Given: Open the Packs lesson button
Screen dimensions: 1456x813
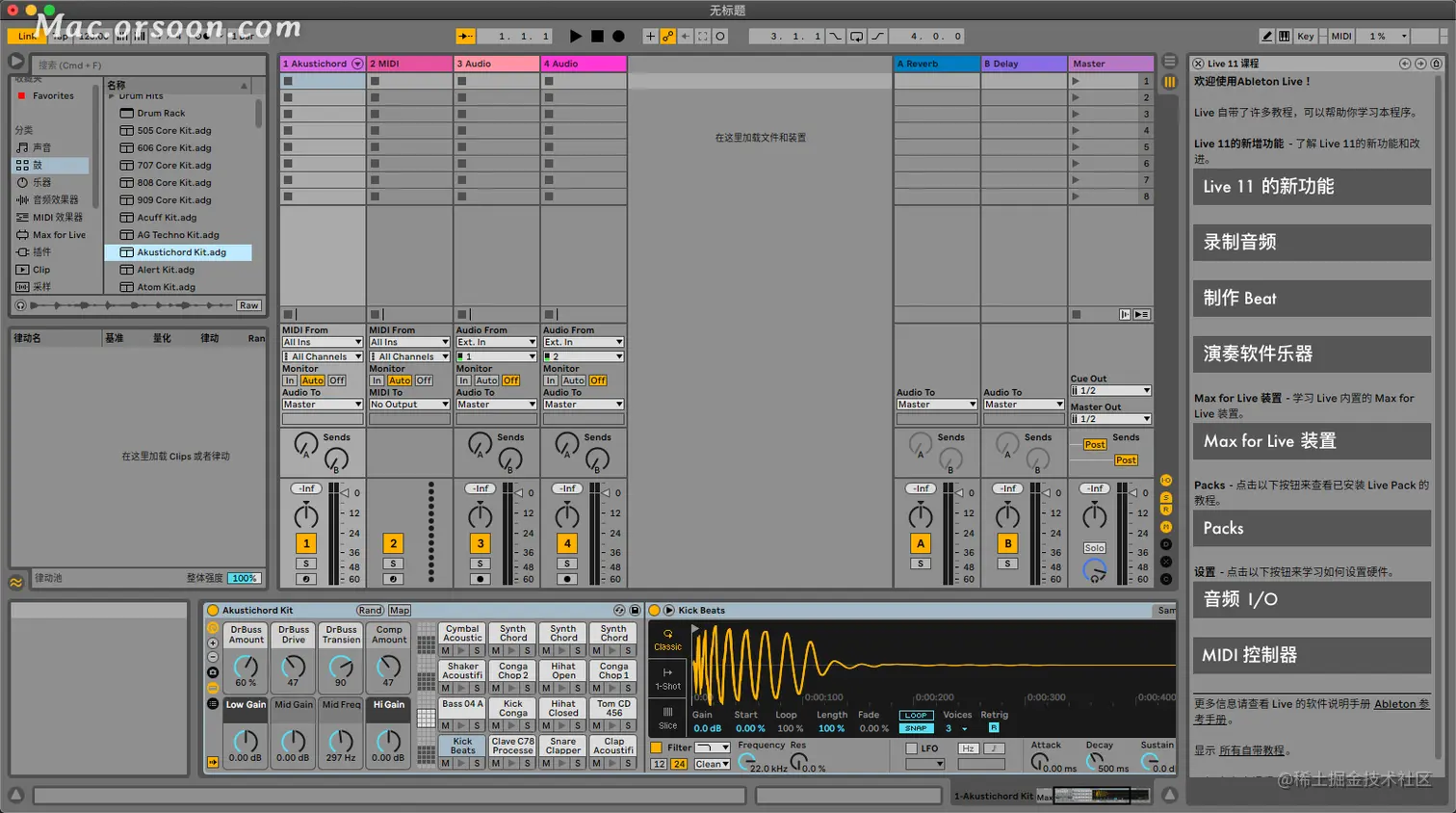Looking at the screenshot, I should coord(1312,528).
